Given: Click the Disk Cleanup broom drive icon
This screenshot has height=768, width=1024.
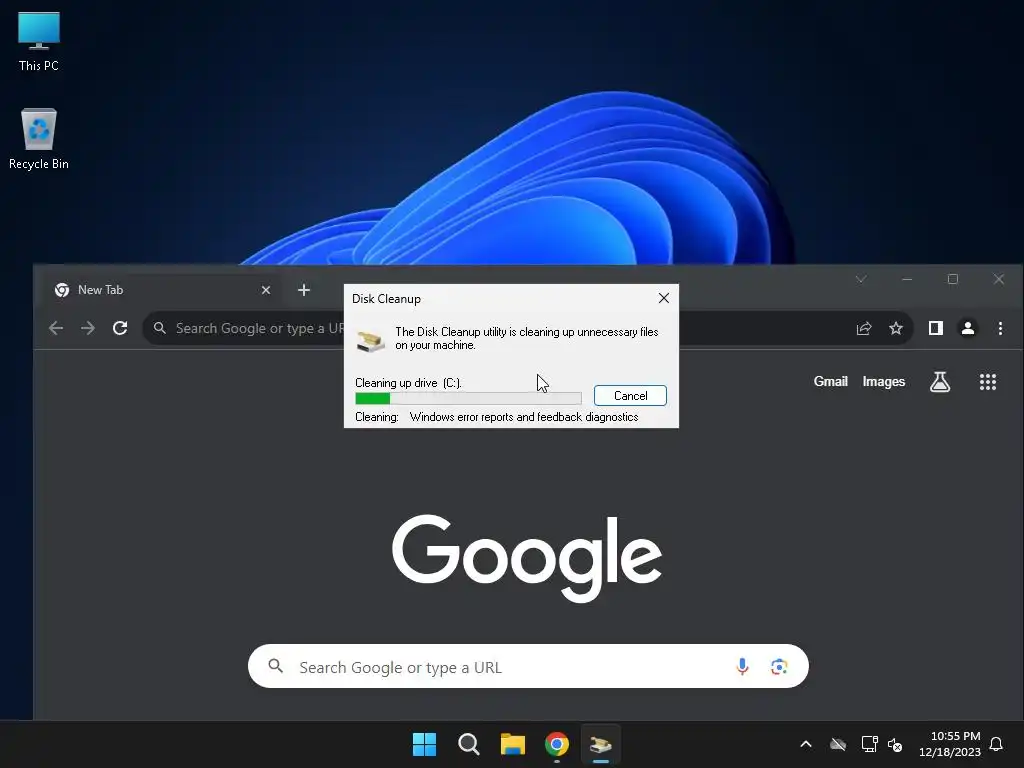Looking at the screenshot, I should point(370,342).
